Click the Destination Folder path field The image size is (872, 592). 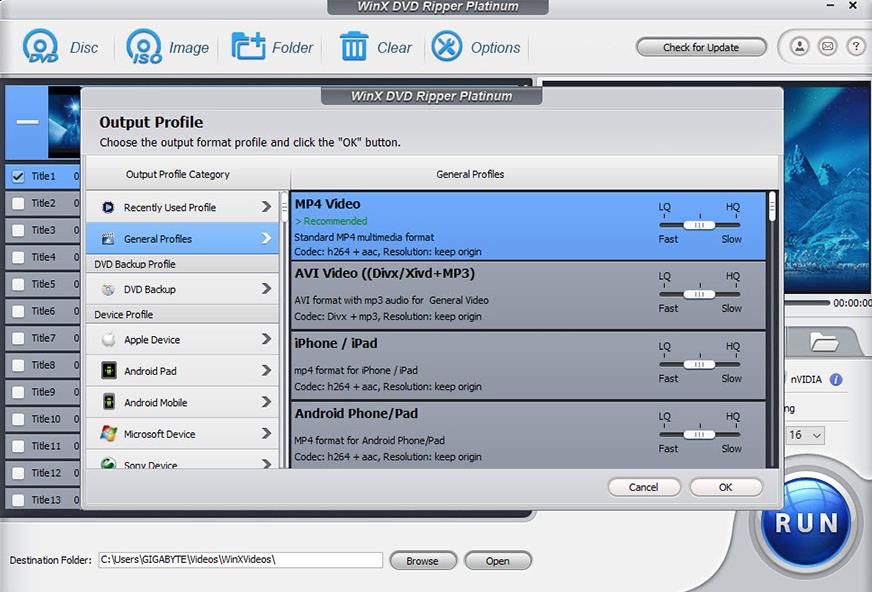point(240,560)
